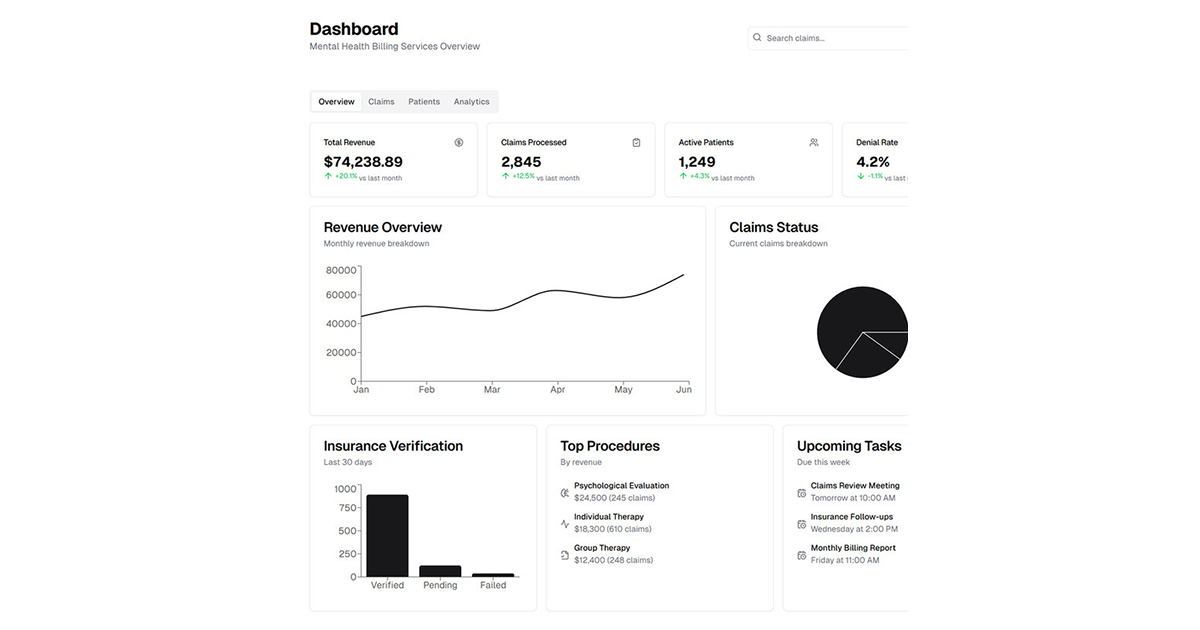The image size is (1200, 630).
Task: Click the Psychological Evaluation procedure entry
Action: click(621, 486)
